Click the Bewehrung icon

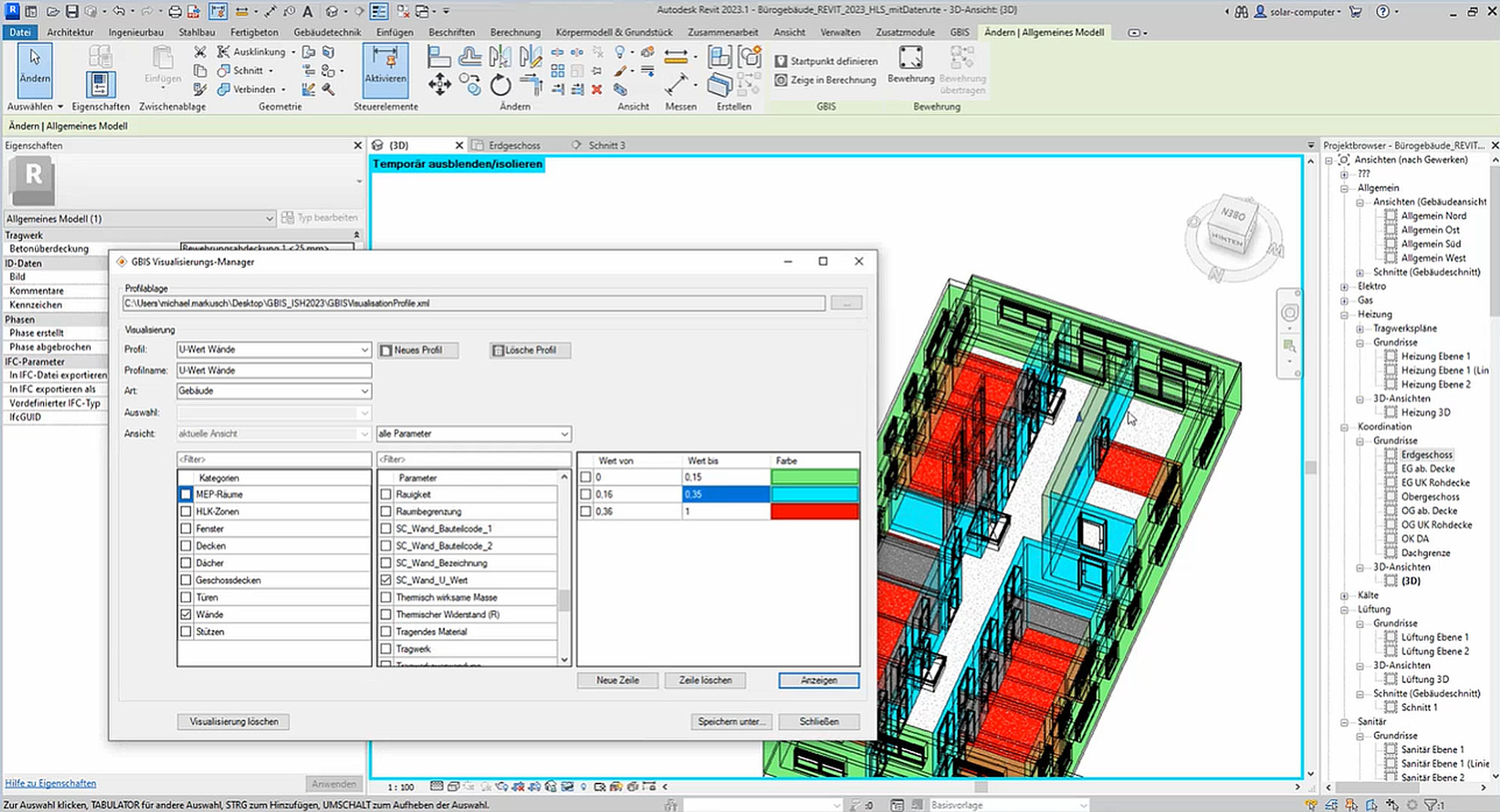click(x=910, y=60)
